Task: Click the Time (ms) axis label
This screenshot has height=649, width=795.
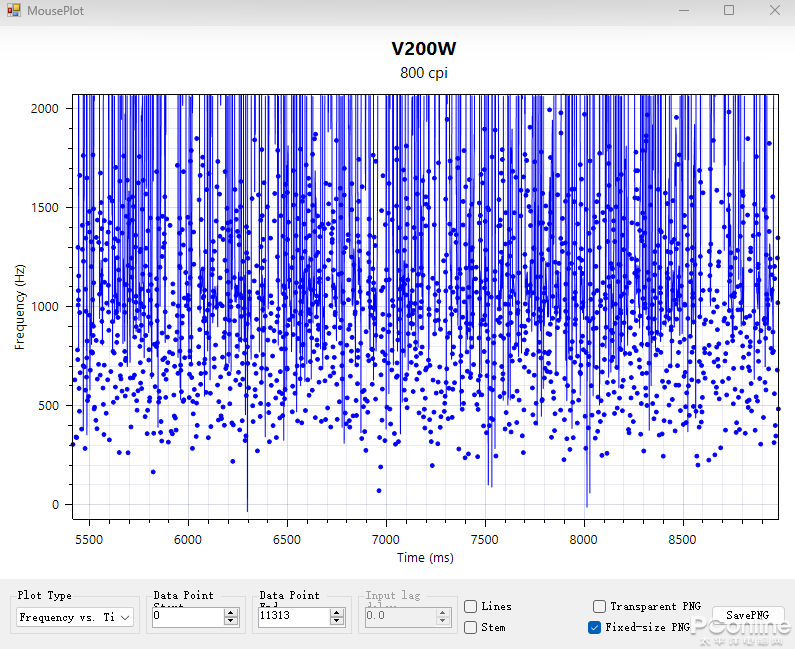Action: tap(425, 558)
